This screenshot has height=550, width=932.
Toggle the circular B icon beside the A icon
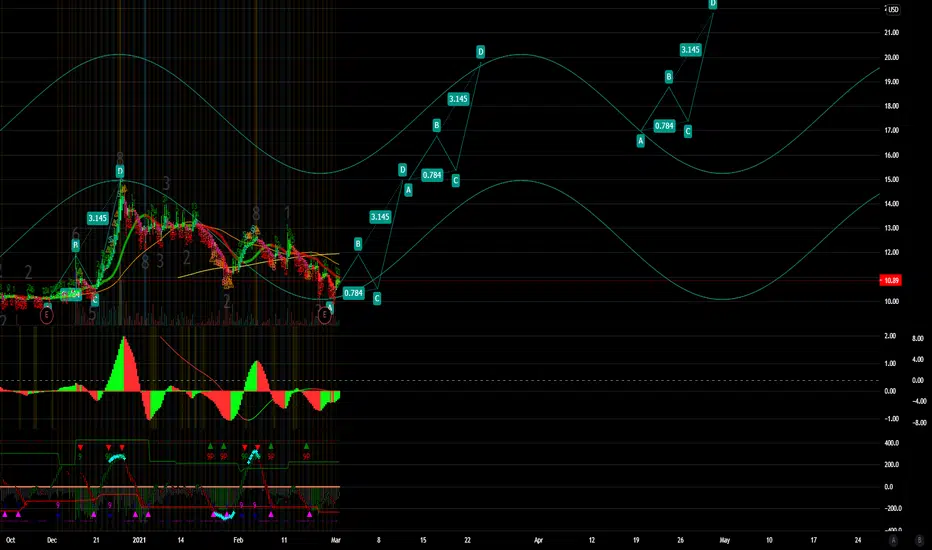920,540
